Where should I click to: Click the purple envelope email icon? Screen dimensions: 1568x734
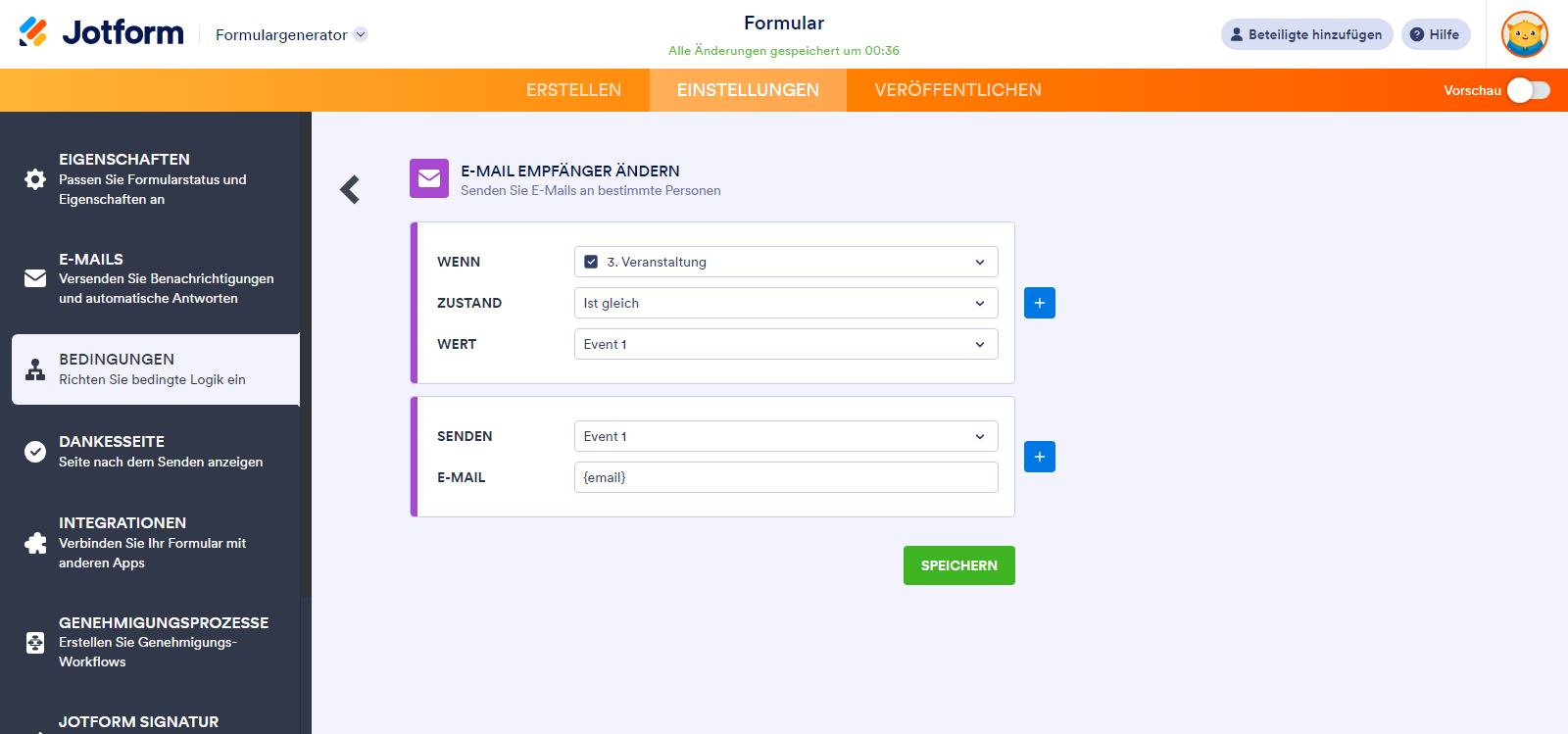(429, 178)
